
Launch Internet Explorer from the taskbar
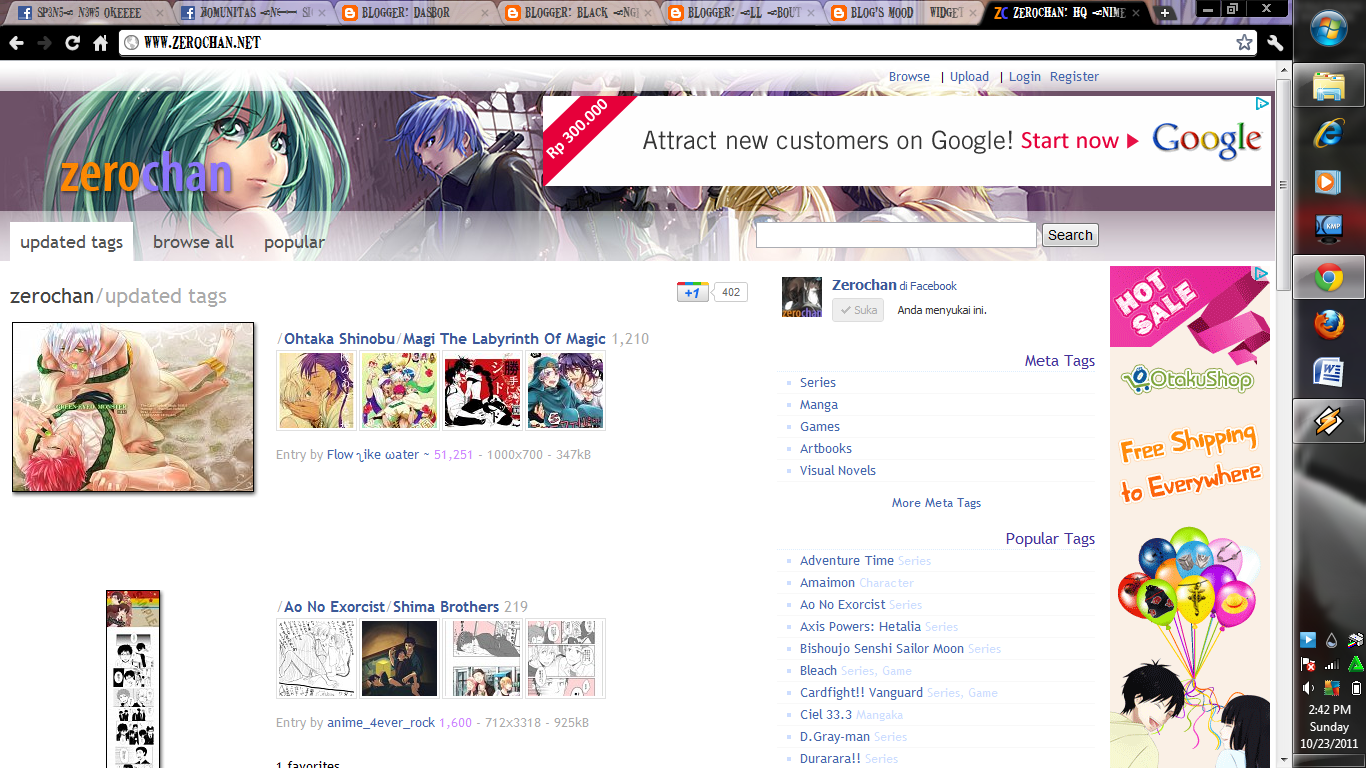(1329, 134)
